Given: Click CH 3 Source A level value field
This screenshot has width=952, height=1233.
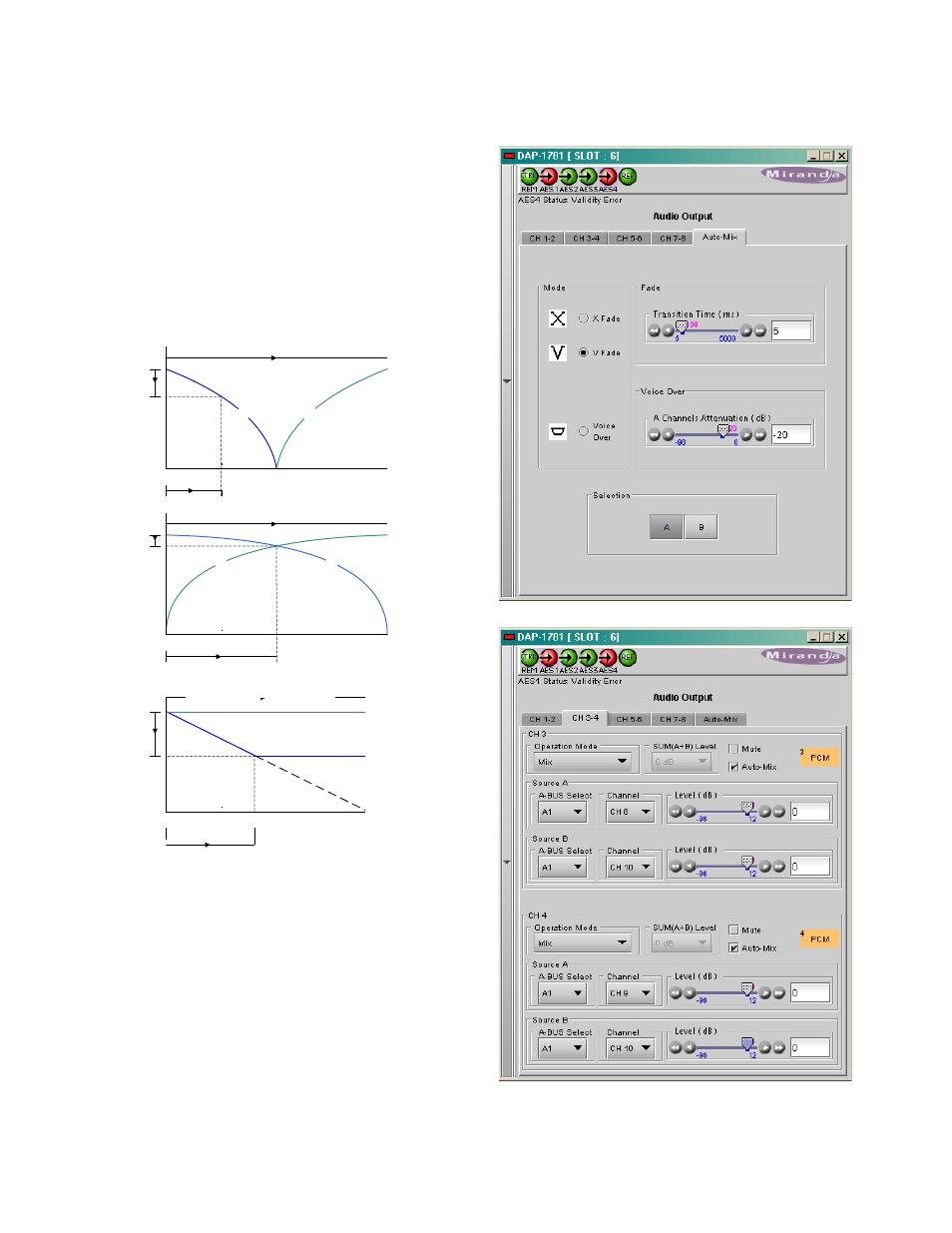Looking at the screenshot, I should [810, 812].
